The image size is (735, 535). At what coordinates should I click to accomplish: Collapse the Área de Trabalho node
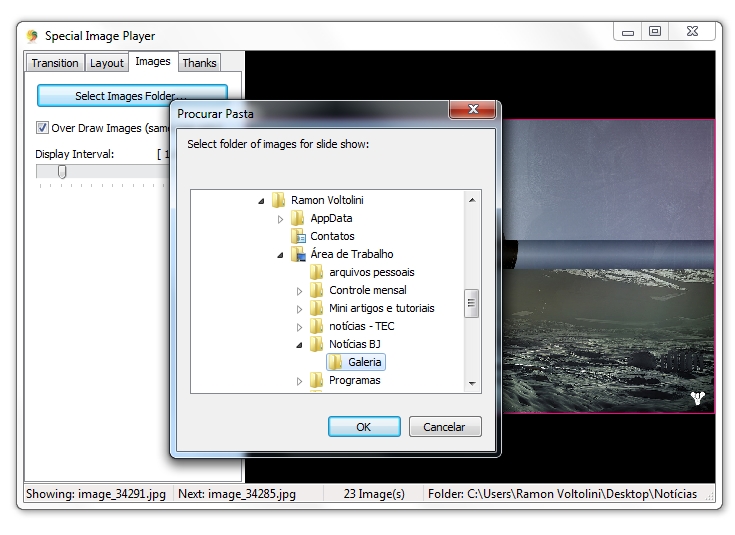(280, 255)
